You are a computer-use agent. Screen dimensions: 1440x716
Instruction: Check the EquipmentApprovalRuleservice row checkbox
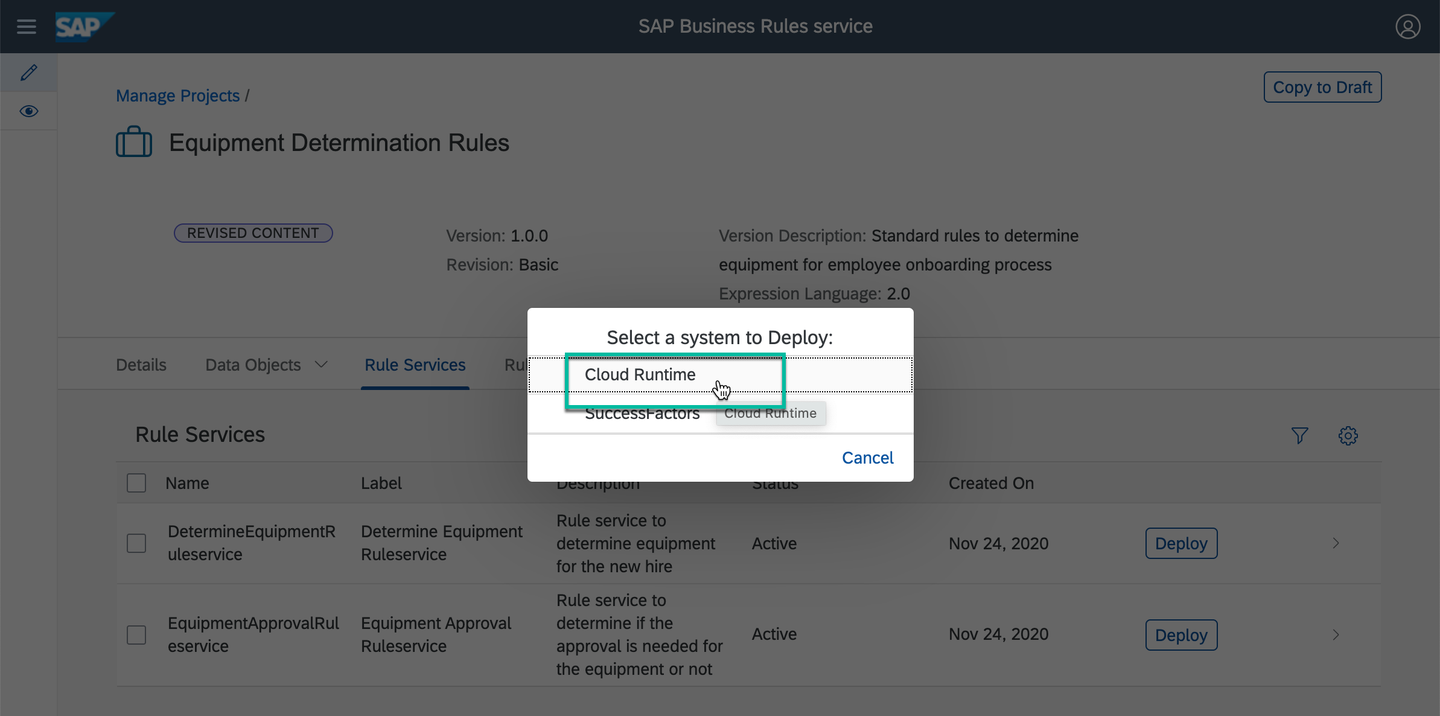(137, 635)
